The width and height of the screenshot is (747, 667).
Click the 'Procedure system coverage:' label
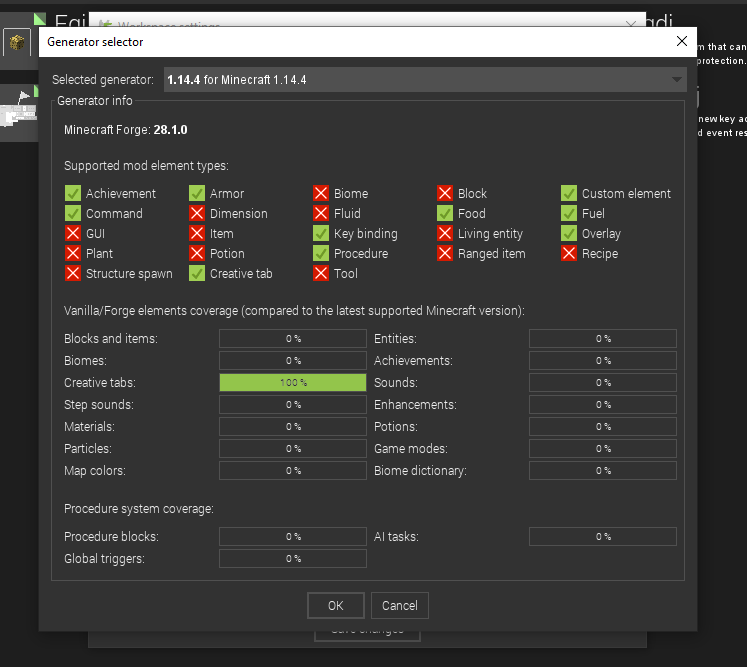pos(139,509)
